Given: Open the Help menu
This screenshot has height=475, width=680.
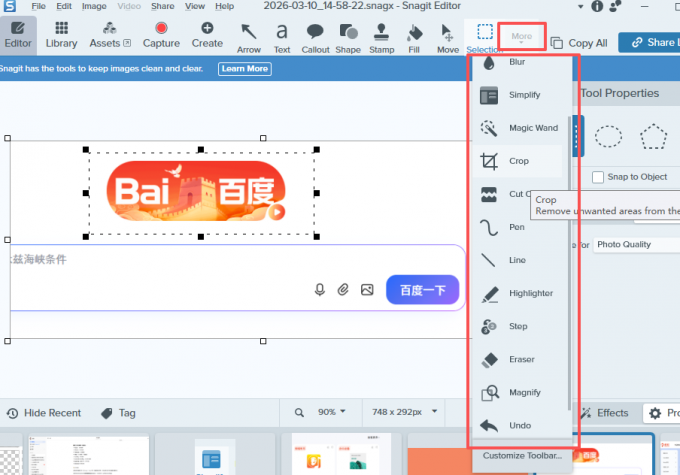Looking at the screenshot, I should [x=224, y=6].
